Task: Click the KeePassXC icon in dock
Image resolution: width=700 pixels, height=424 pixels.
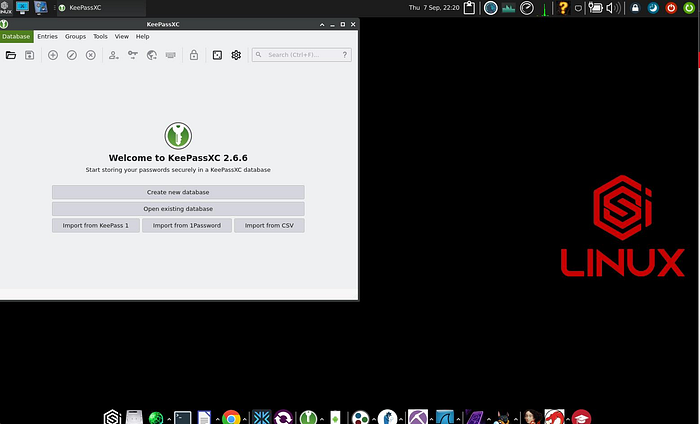Action: coord(308,417)
